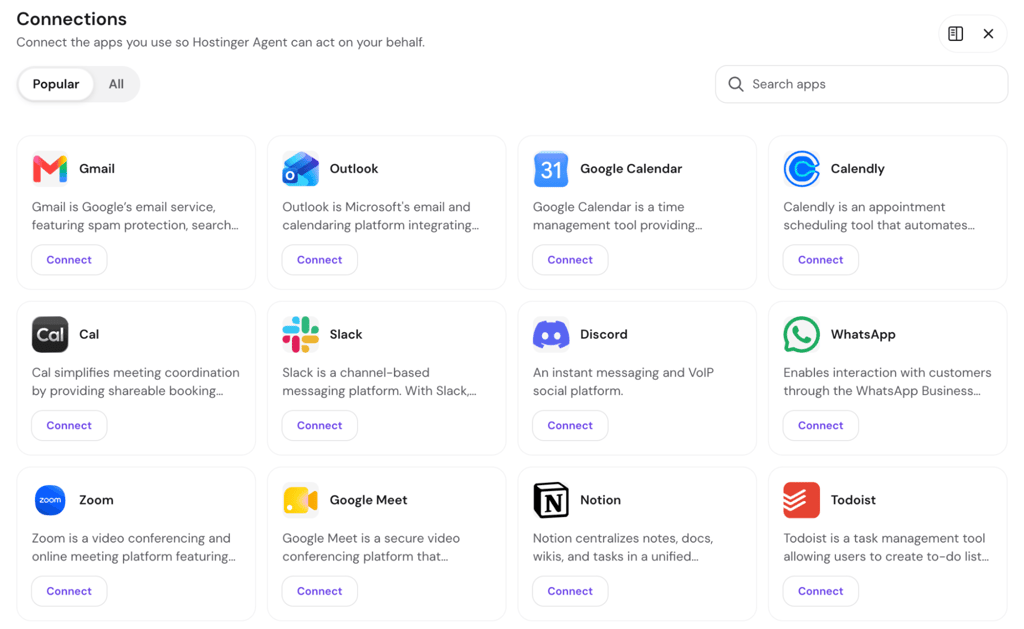Click the Calendly logo icon
This screenshot has width=1024, height=629.
click(801, 169)
